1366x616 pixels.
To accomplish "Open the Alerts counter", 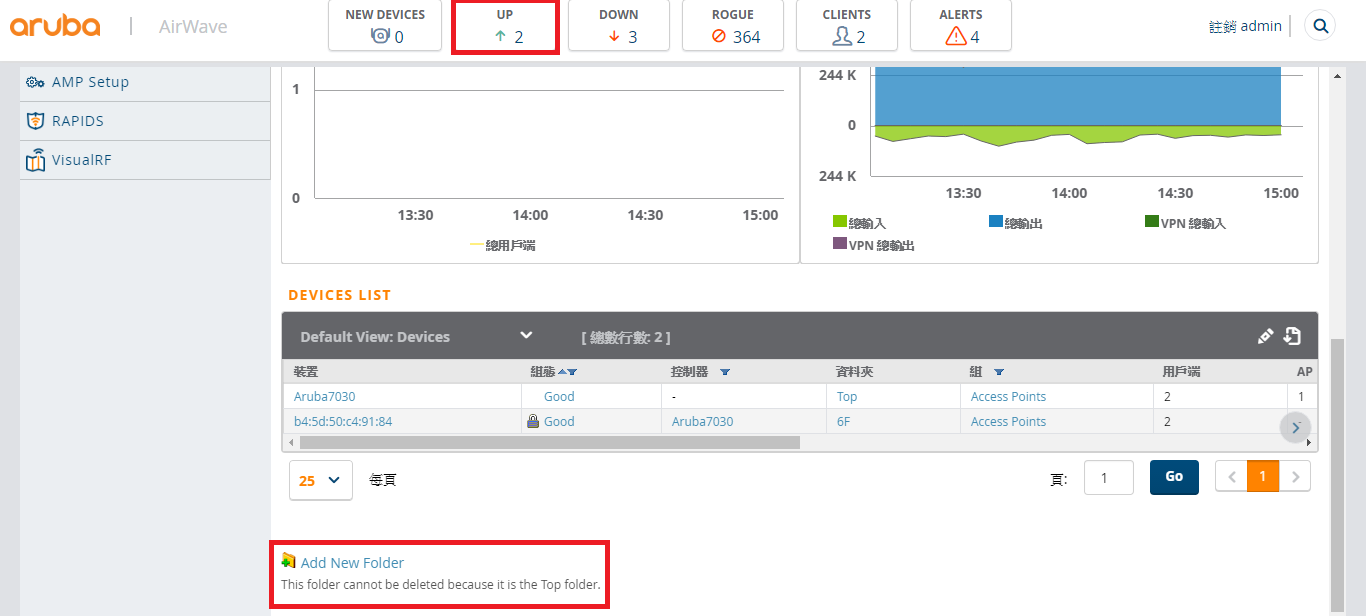I will click(x=961, y=26).
